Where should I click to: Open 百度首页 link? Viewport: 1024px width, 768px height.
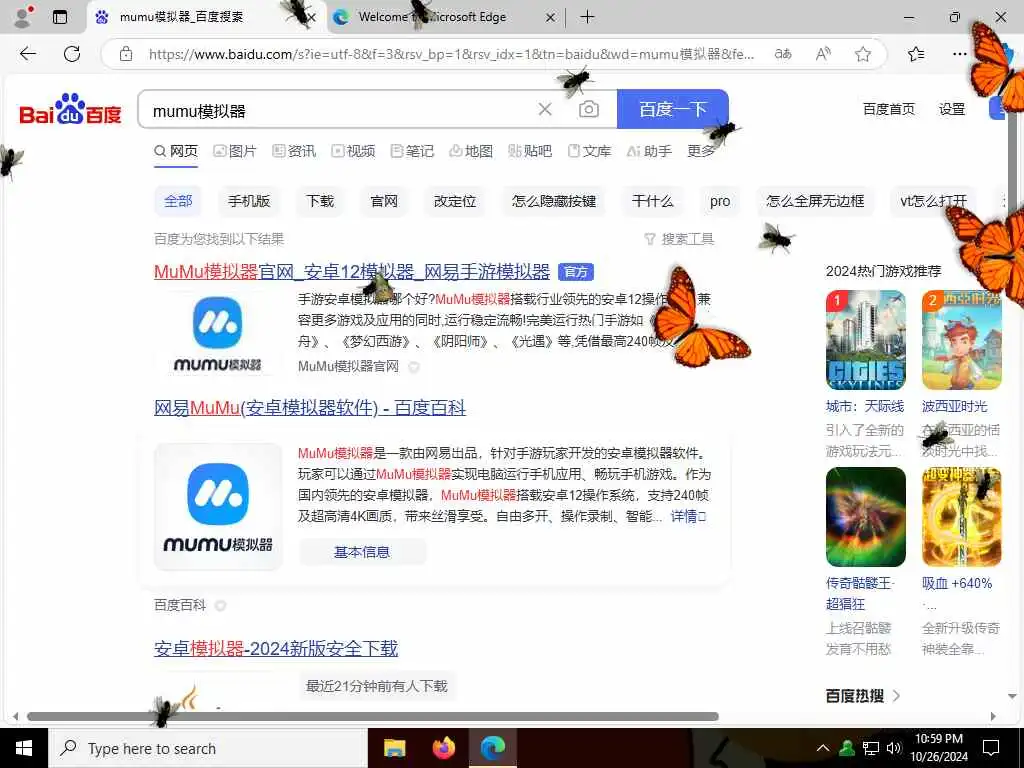(x=889, y=109)
